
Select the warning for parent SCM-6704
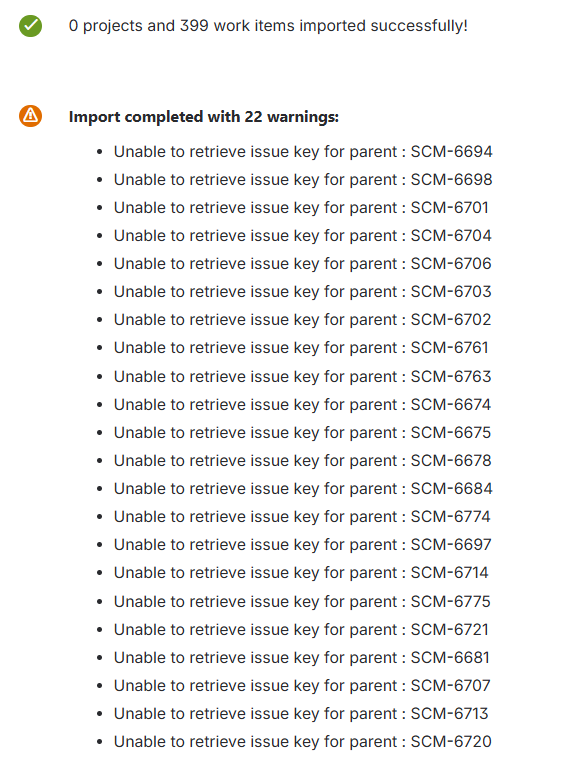pos(302,236)
